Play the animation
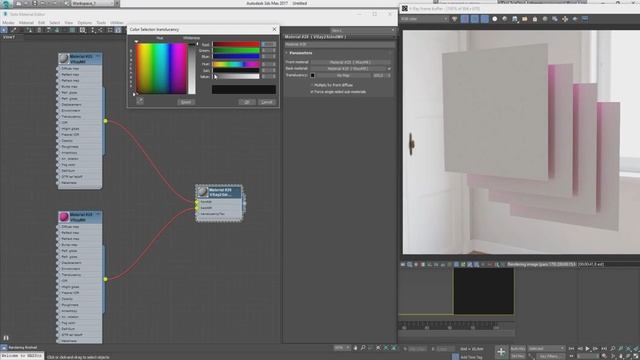The height and width of the screenshot is (360, 640). pos(588,349)
